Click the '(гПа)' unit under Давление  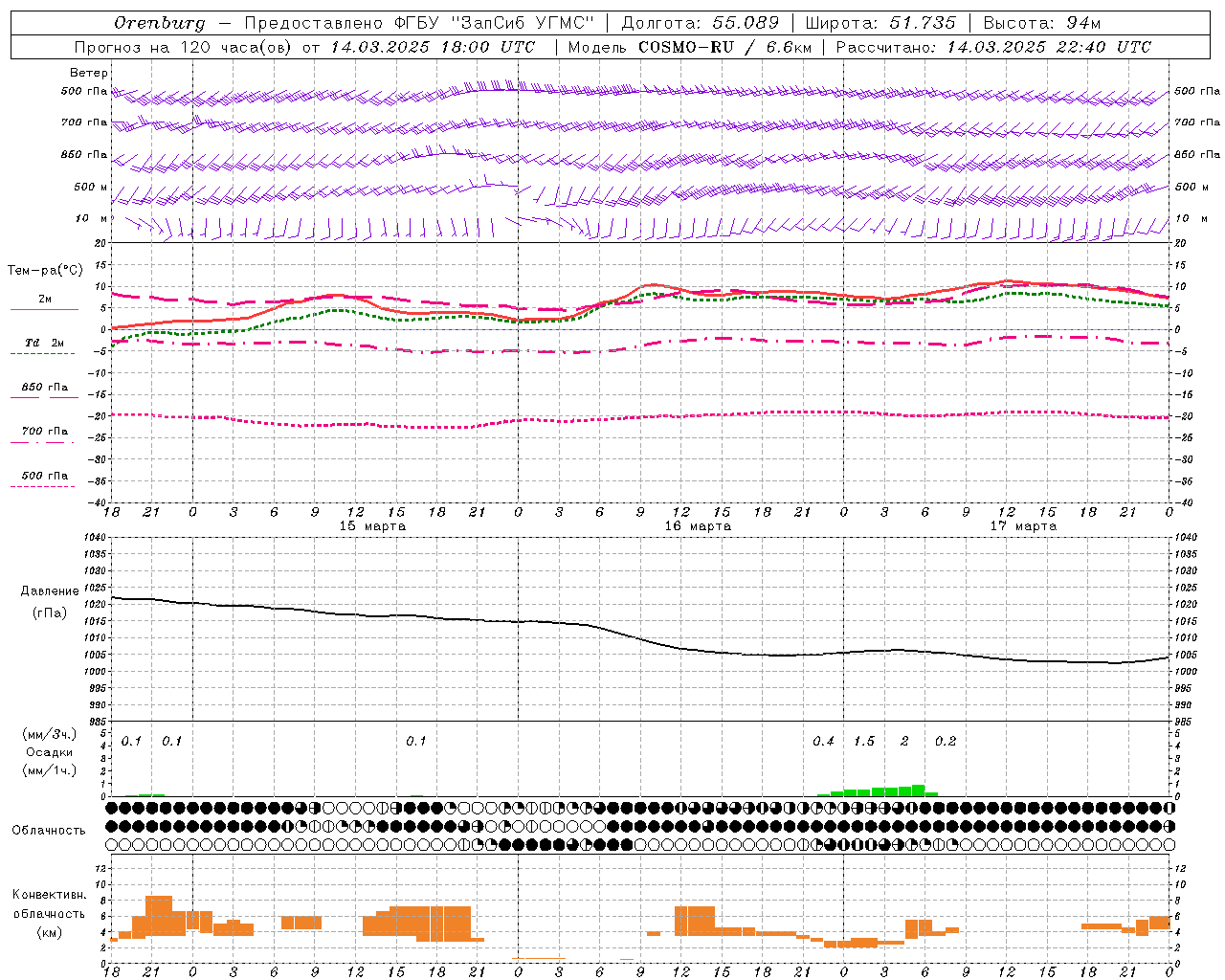pyautogui.click(x=50, y=613)
